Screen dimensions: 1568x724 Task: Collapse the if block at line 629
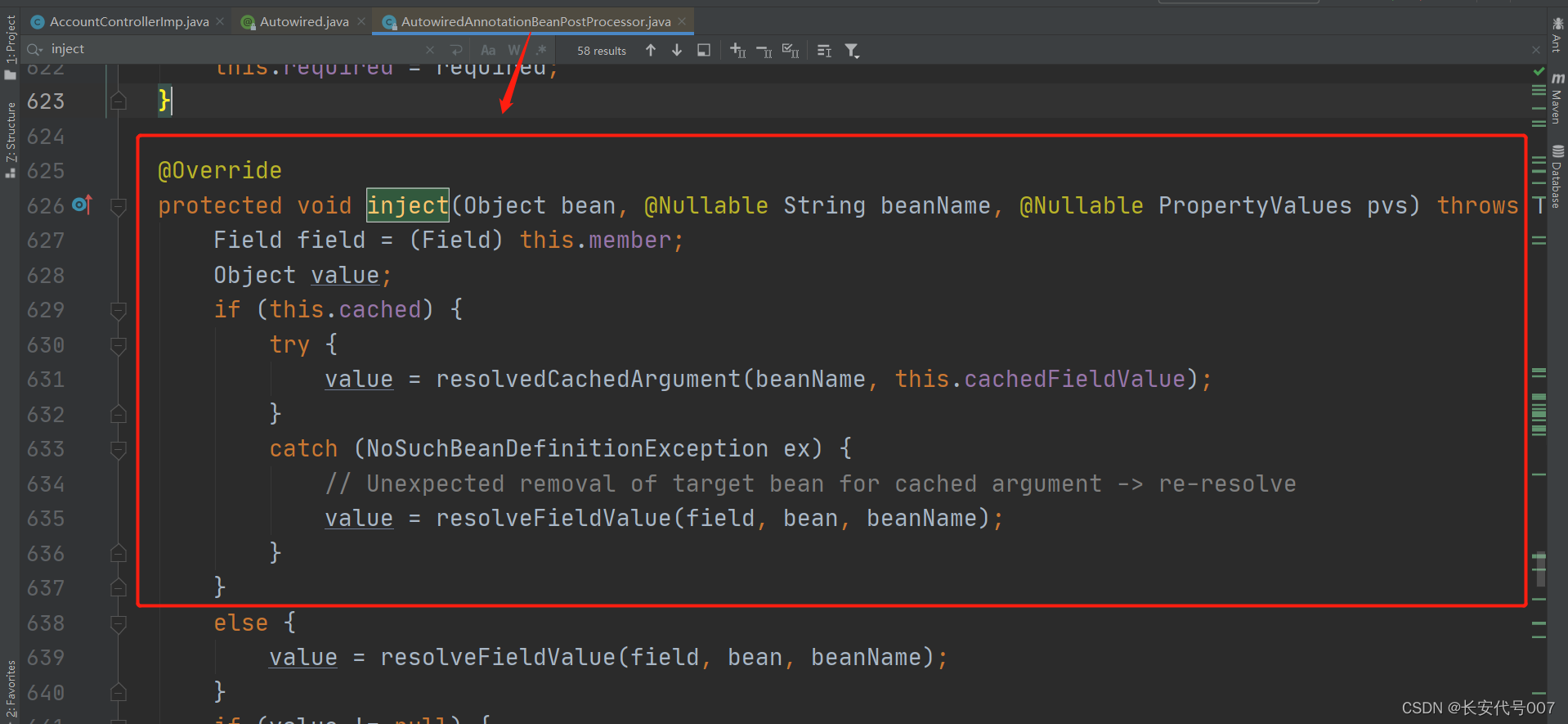tap(119, 310)
